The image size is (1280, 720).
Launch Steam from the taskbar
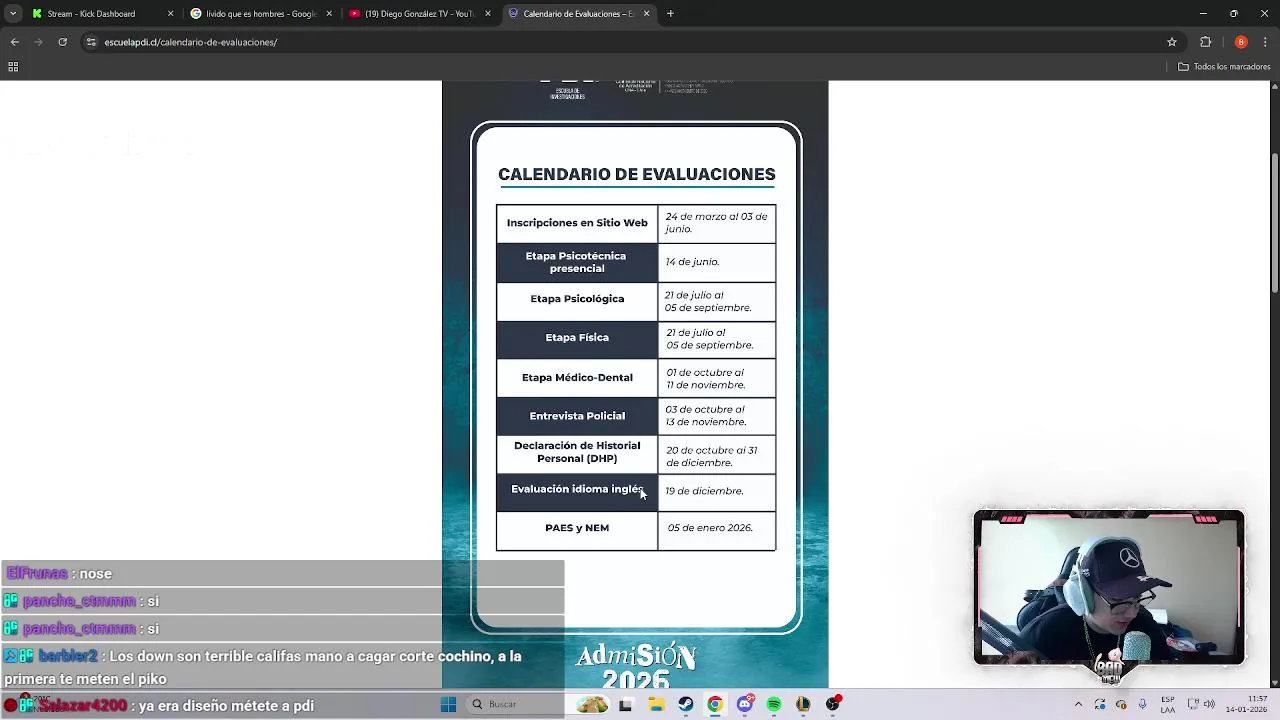tap(685, 705)
